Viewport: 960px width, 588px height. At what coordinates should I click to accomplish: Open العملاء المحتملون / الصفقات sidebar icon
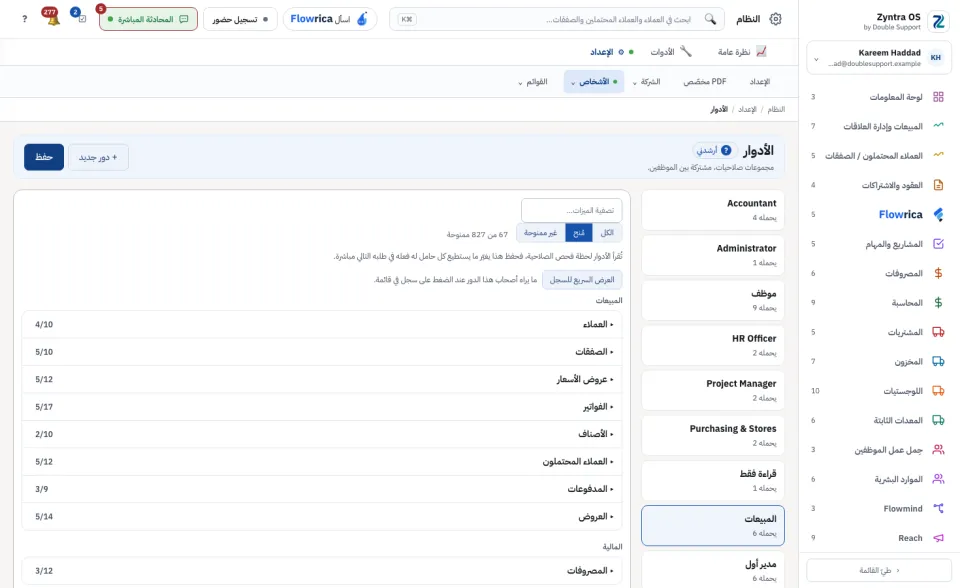pos(938,155)
